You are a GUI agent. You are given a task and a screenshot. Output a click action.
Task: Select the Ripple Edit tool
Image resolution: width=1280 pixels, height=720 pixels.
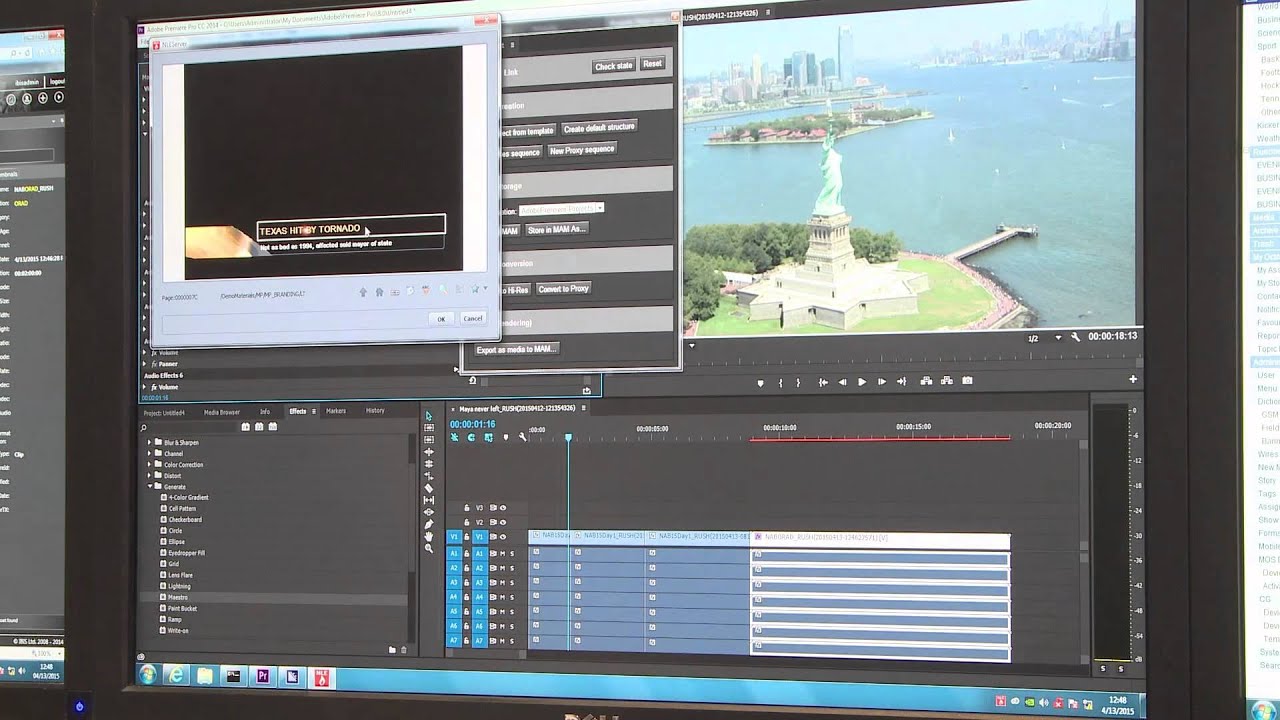429,452
